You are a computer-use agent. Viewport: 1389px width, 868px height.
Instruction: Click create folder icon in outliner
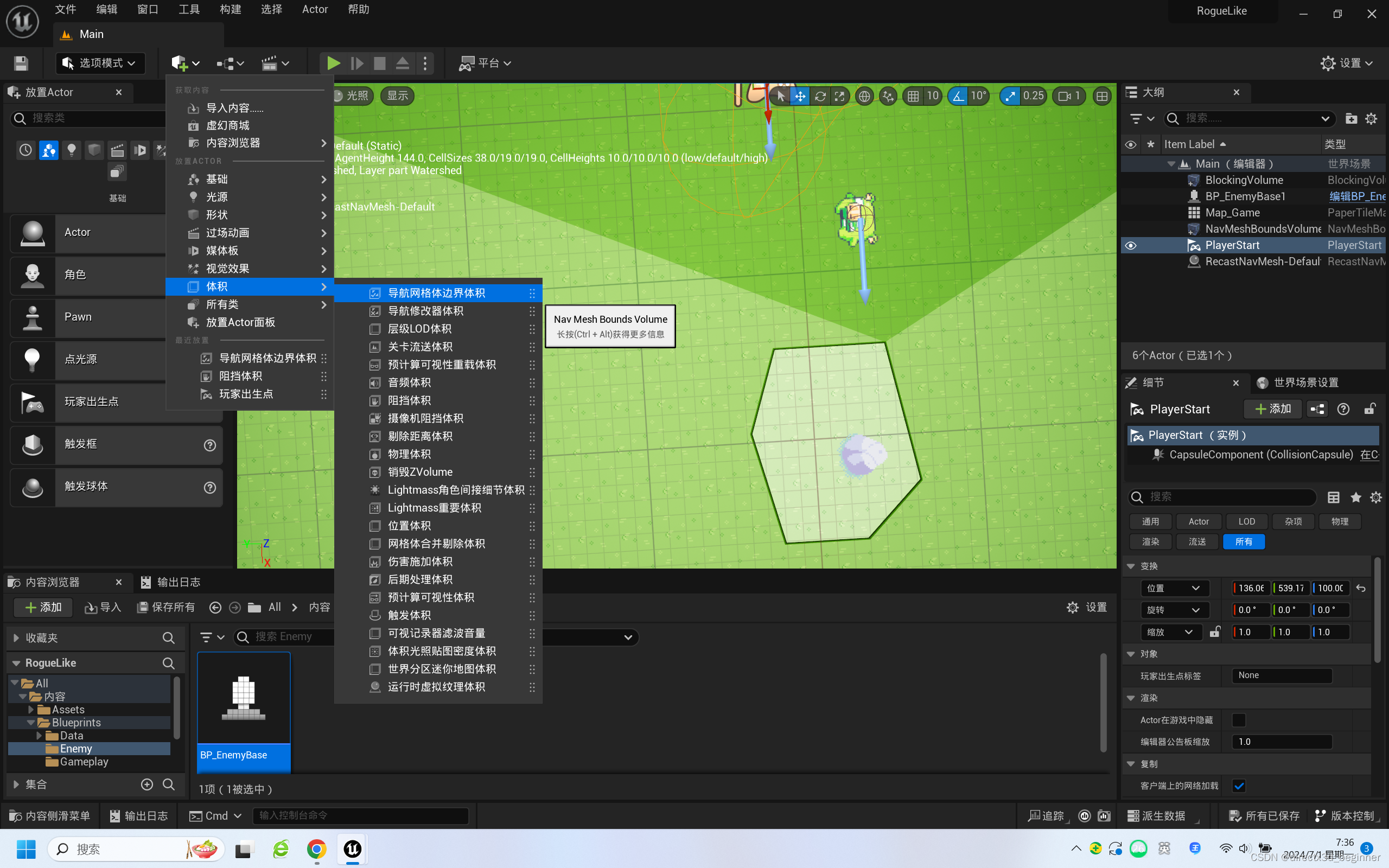point(1351,119)
